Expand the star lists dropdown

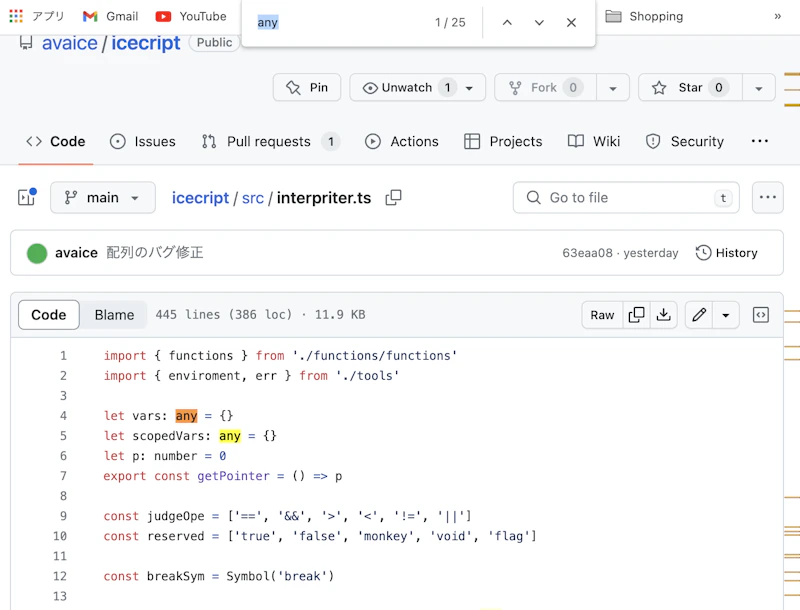[760, 88]
